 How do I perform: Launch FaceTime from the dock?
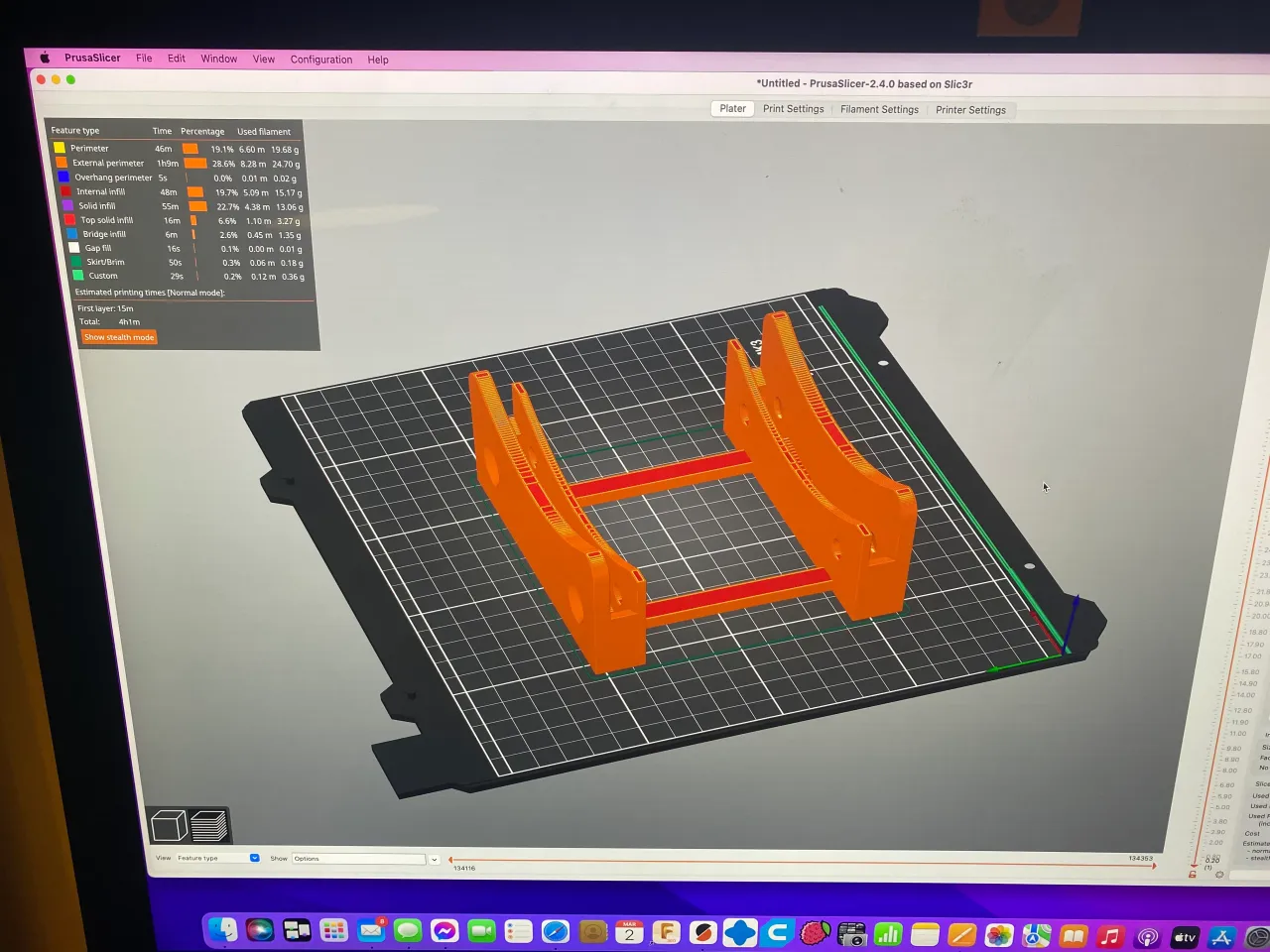tap(481, 930)
